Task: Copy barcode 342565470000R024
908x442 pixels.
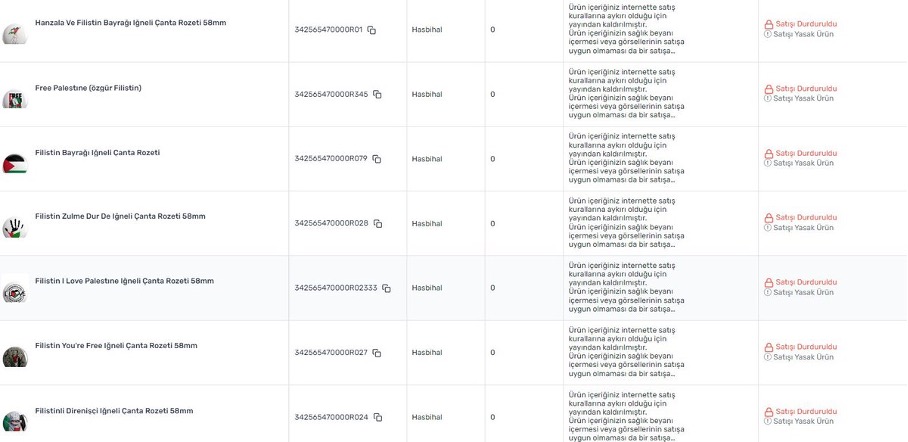Action: point(377,417)
